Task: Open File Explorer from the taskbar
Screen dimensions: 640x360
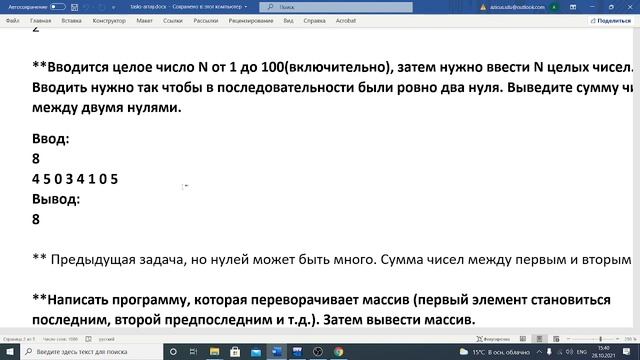Action: pyautogui.click(x=214, y=351)
